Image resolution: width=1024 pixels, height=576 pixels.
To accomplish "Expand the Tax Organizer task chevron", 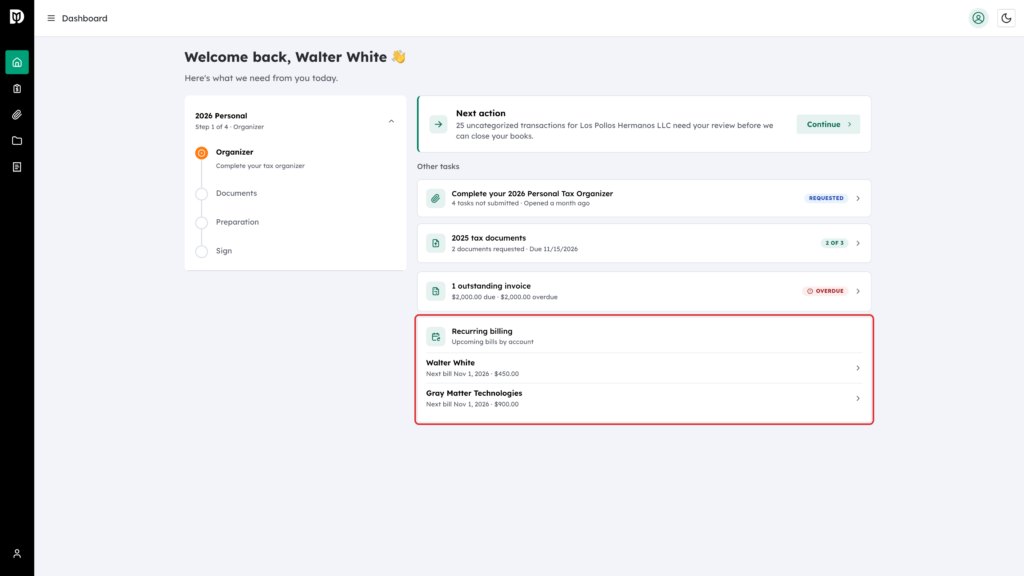I will (858, 199).
